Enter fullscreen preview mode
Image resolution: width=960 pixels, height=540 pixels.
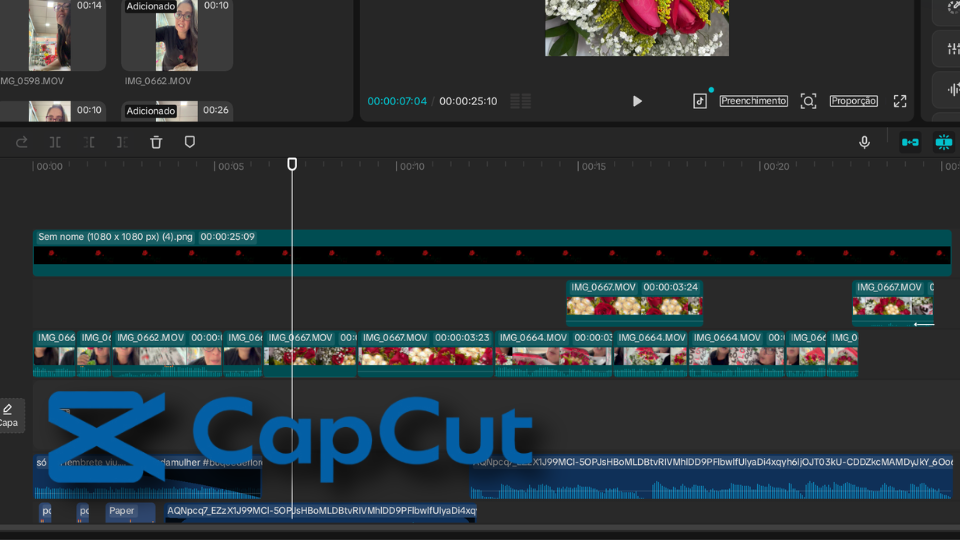[900, 101]
